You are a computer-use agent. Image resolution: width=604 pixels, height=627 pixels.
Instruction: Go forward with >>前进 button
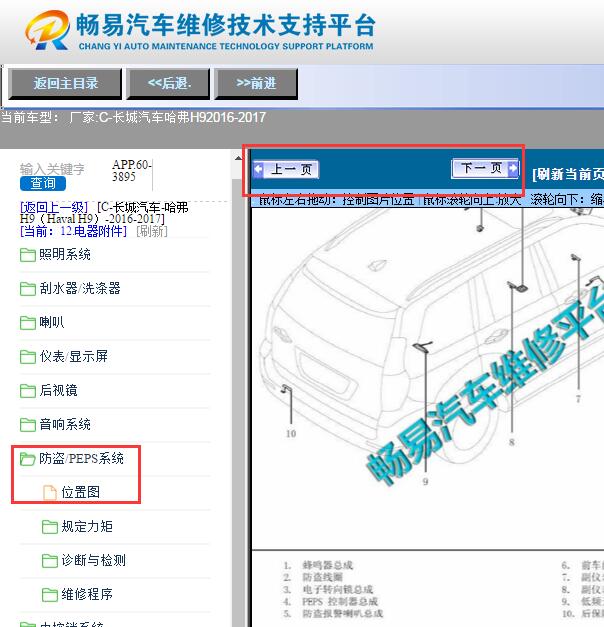coord(256,83)
